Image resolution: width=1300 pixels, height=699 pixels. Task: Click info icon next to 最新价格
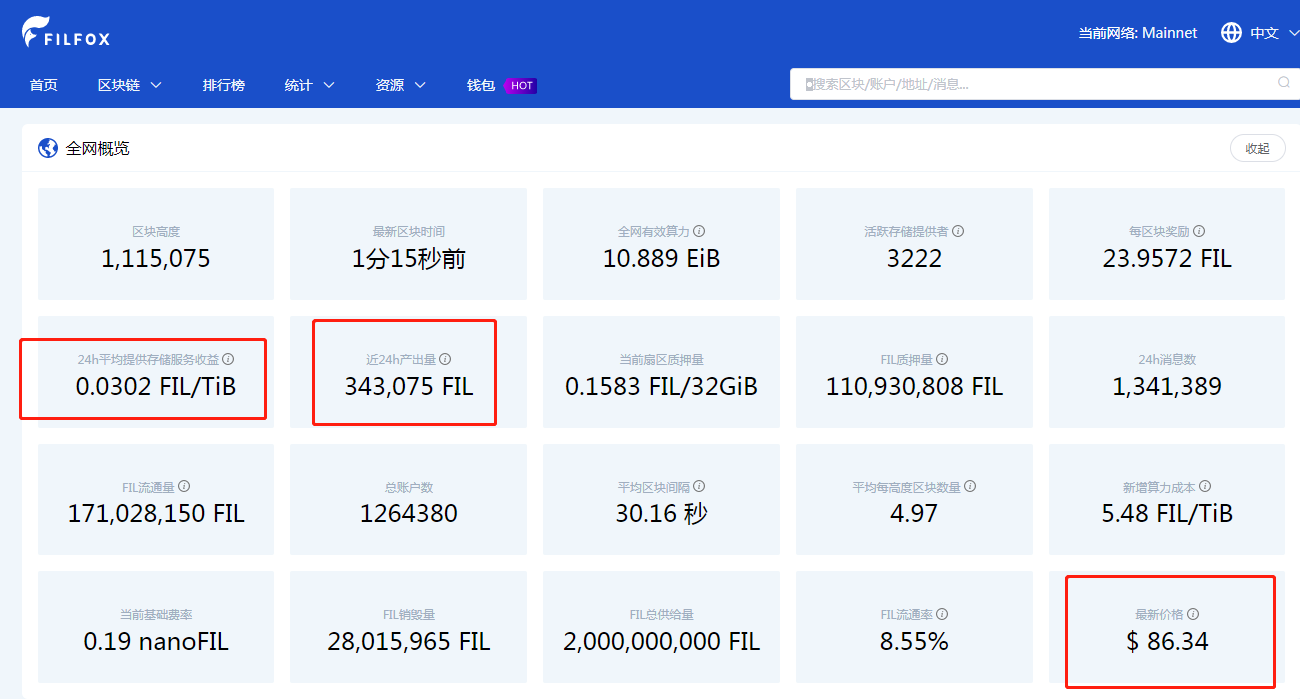1193,615
